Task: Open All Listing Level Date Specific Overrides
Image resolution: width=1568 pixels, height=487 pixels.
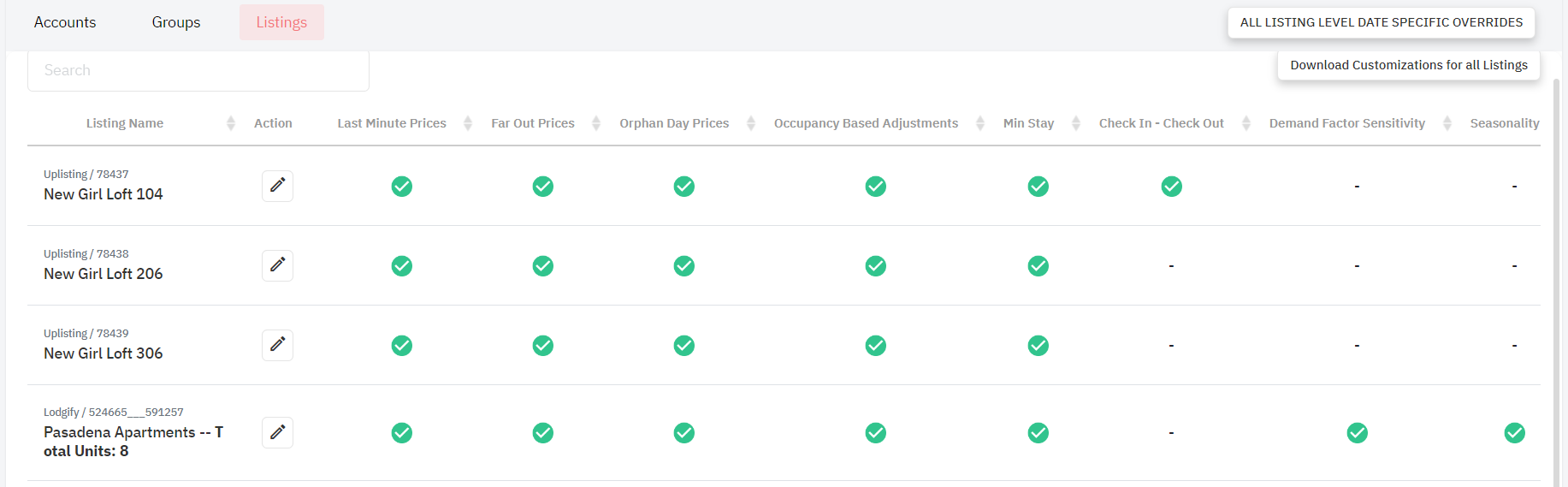Action: click(x=1382, y=22)
